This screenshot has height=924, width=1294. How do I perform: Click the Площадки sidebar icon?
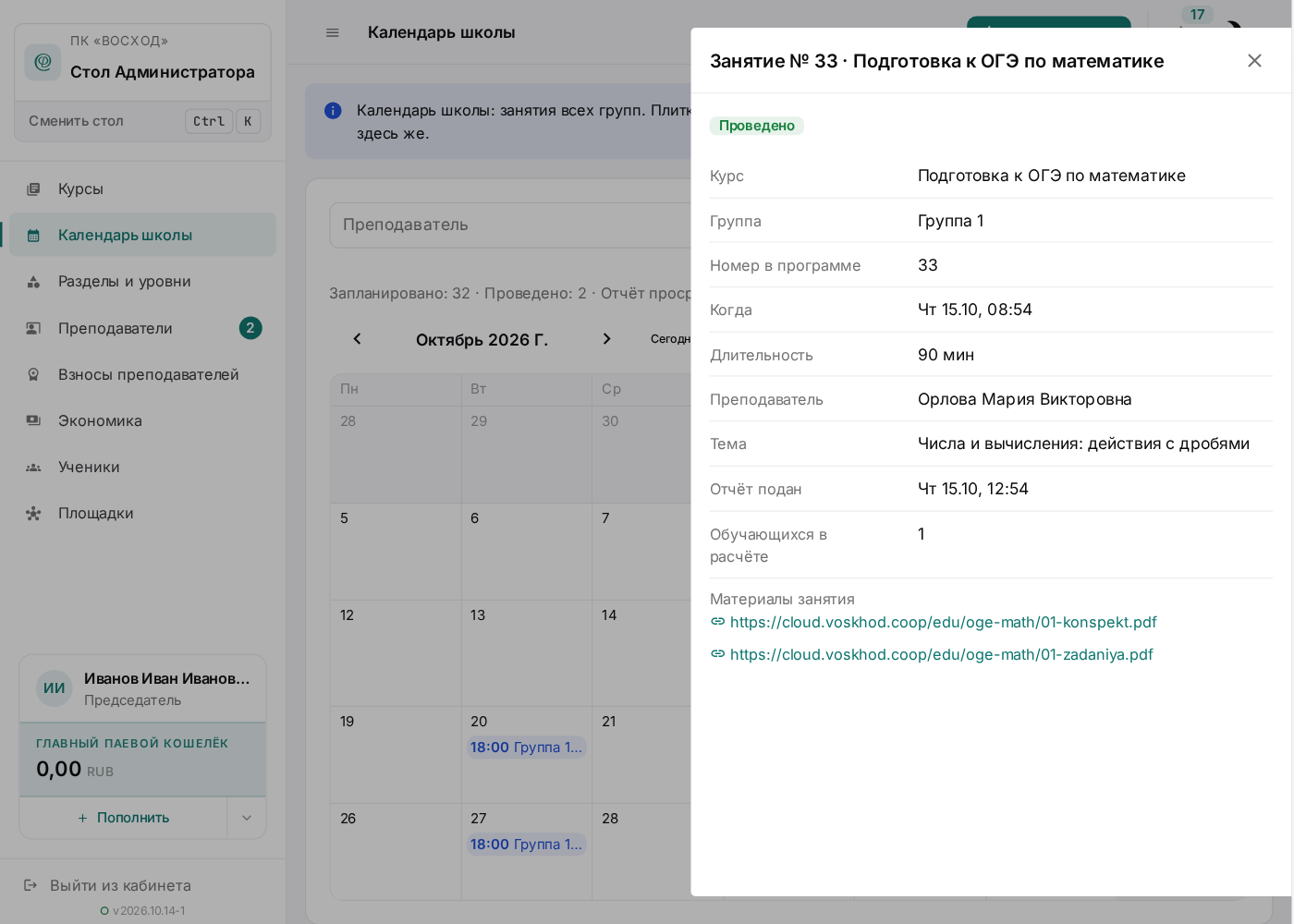[x=33, y=513]
